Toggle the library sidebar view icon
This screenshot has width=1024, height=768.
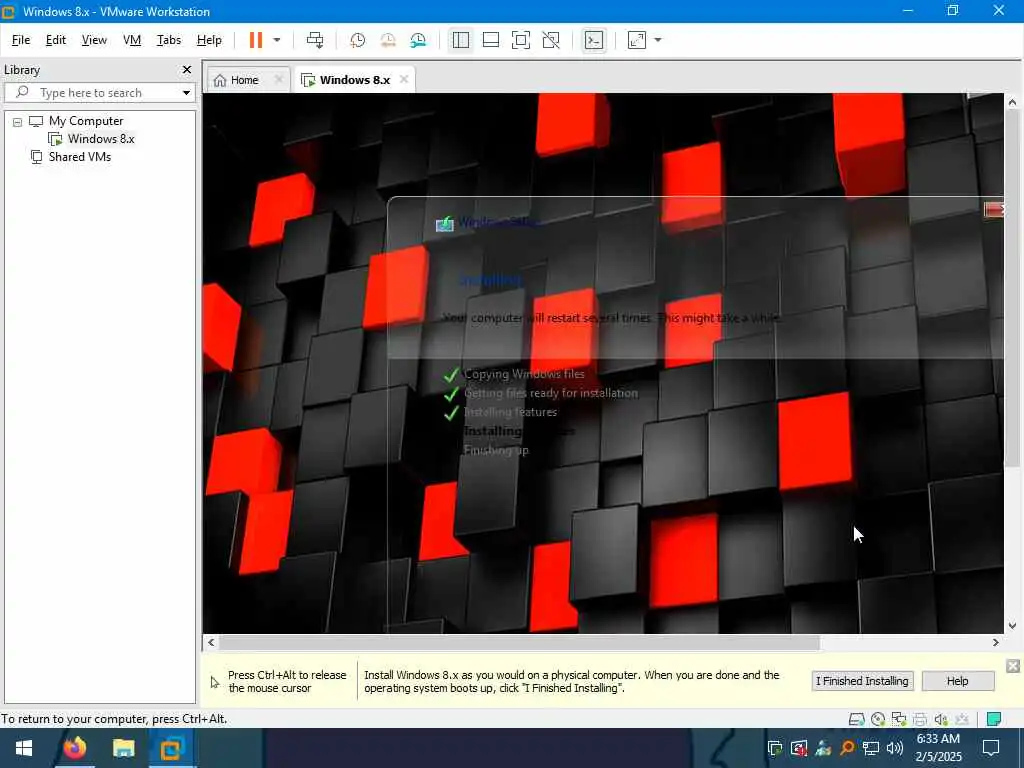click(x=460, y=40)
